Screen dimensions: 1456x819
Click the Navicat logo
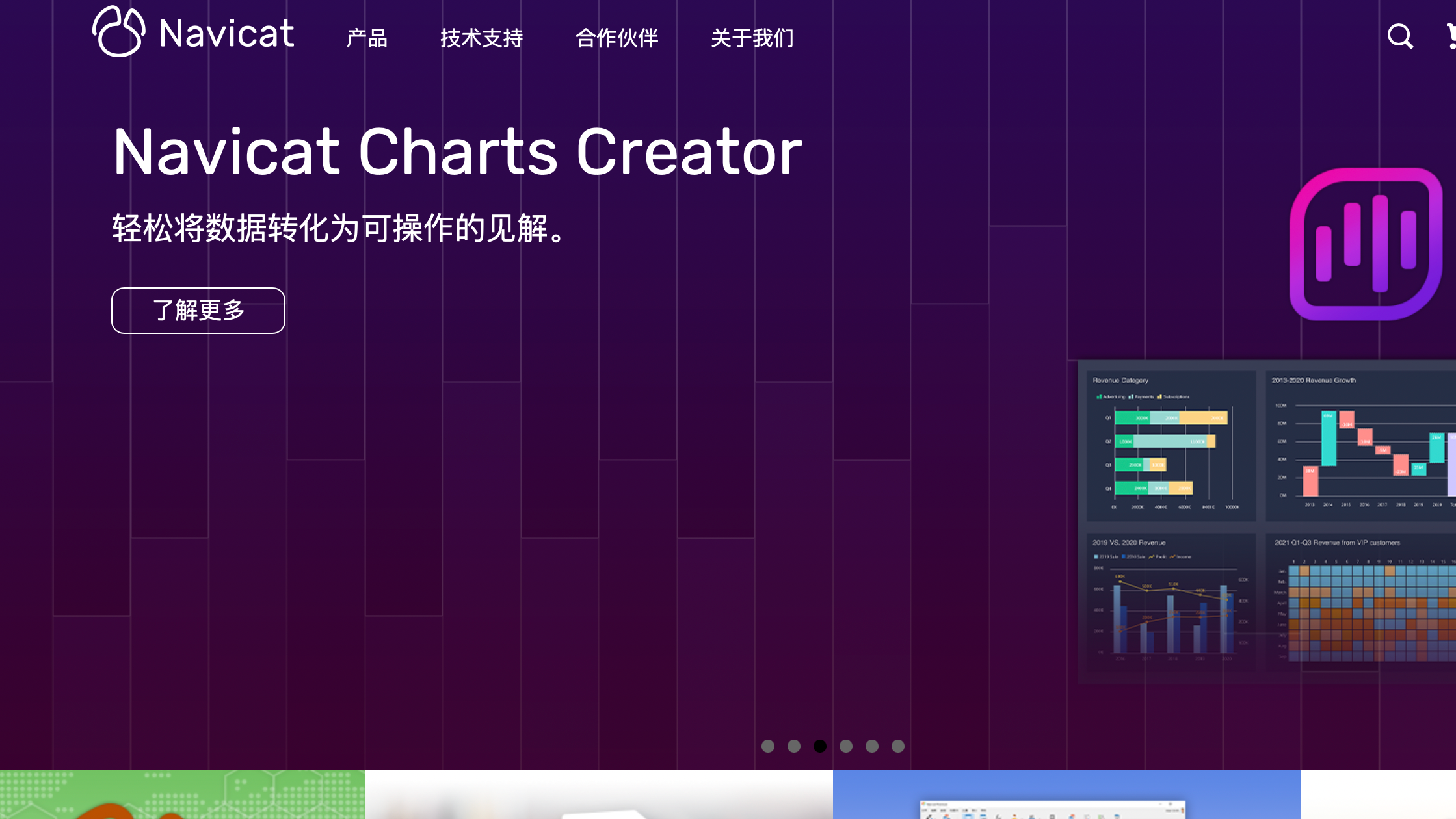click(193, 32)
